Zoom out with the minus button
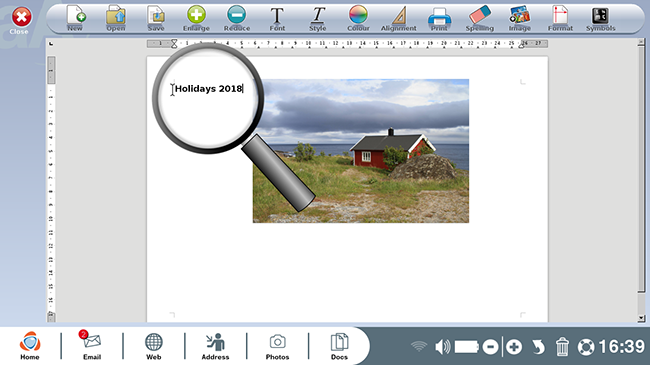The width and height of the screenshot is (650, 365). coord(490,347)
